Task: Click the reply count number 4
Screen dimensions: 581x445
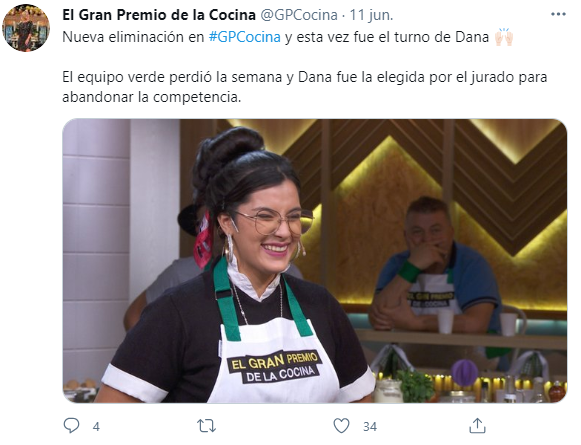Action: click(96, 426)
